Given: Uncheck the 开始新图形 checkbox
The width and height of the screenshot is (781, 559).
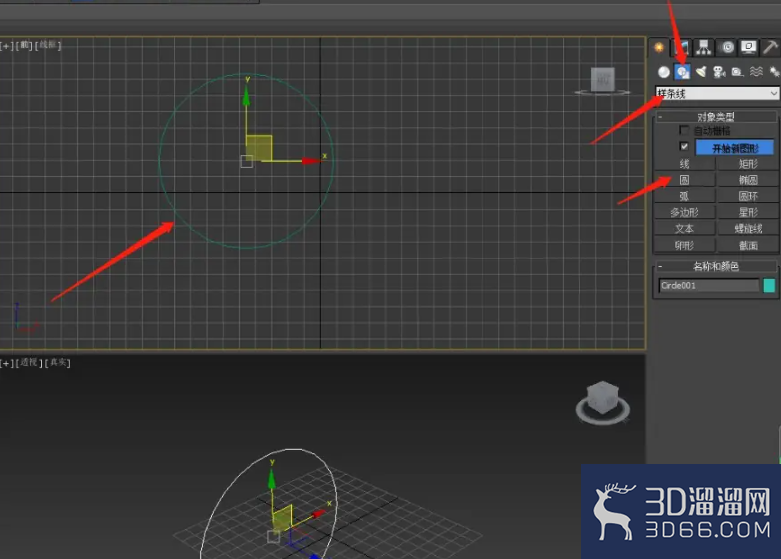Looking at the screenshot, I should coord(684,146).
